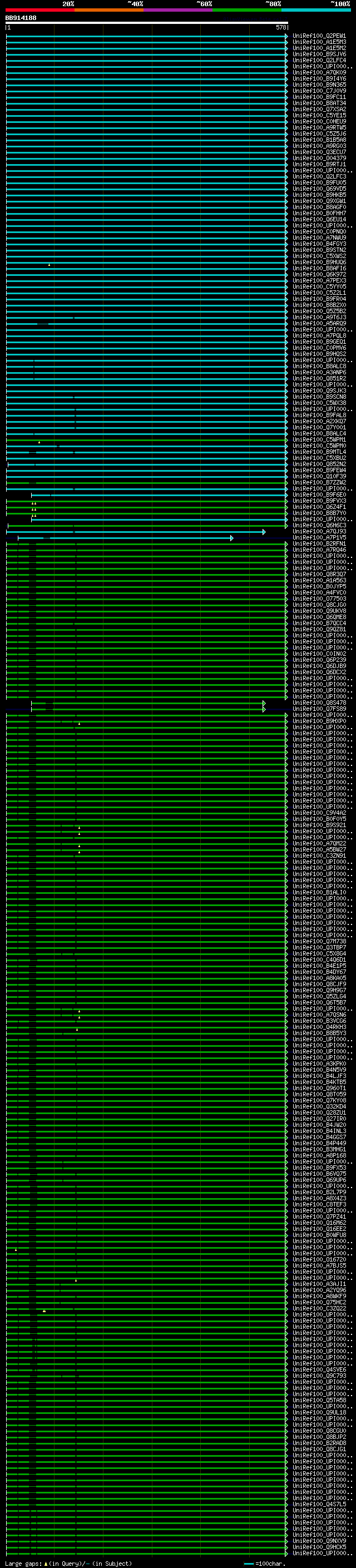The image size is (356, 1568).
Task: Select the UniRef100_C0HEU9 label
Action: click(319, 121)
